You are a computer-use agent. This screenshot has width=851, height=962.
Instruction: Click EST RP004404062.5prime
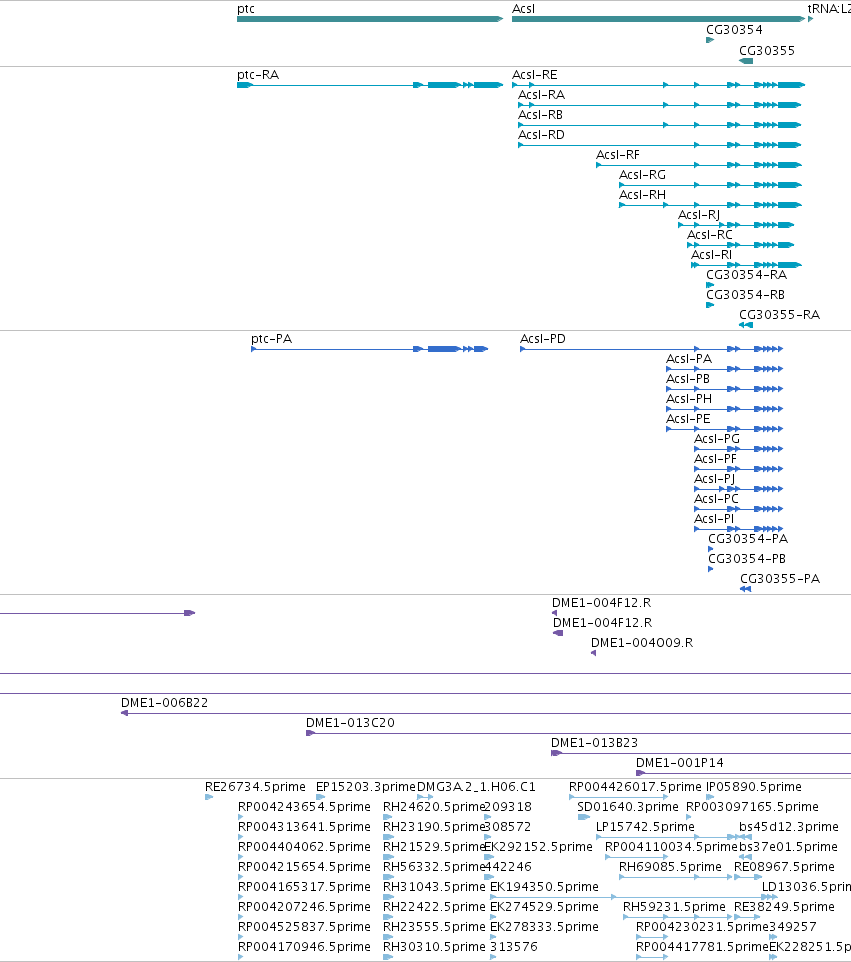(x=304, y=847)
